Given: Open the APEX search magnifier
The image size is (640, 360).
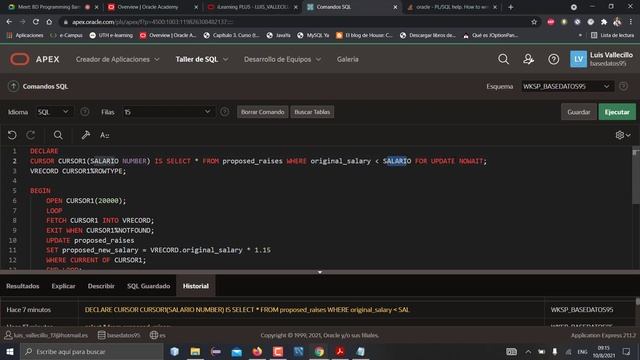Looking at the screenshot, I should tap(503, 59).
